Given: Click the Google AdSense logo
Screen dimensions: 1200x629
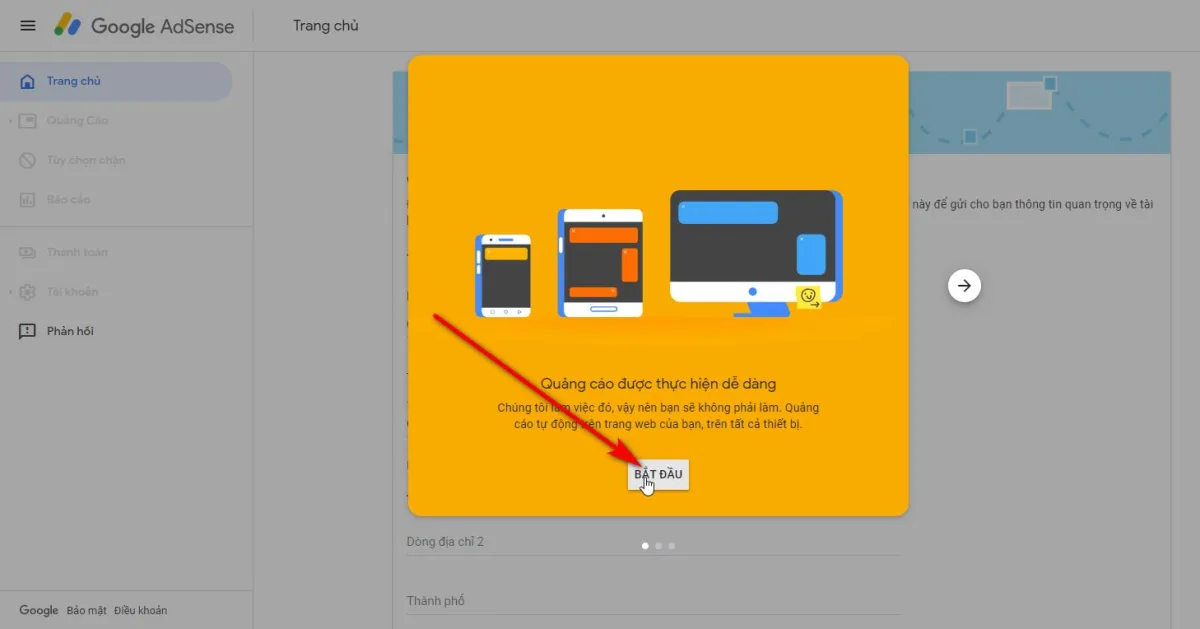Looking at the screenshot, I should click(x=144, y=26).
